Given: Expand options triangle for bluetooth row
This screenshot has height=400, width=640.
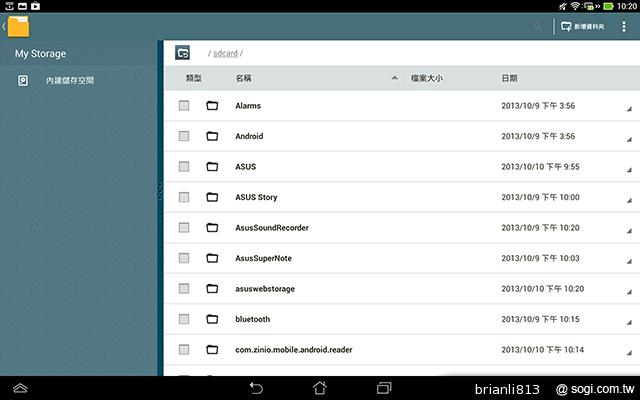Looking at the screenshot, I should coord(629,322).
